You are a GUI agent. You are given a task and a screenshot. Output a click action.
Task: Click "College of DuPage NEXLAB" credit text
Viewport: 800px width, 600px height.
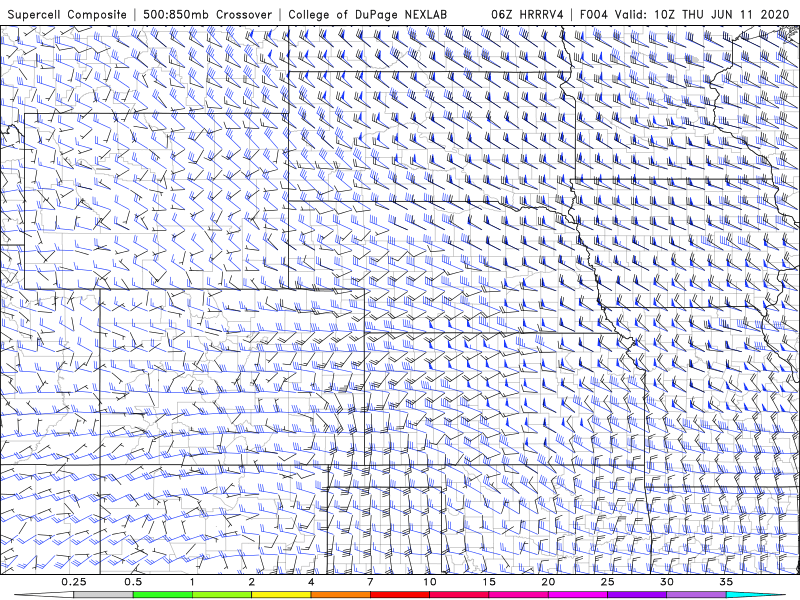(367, 15)
